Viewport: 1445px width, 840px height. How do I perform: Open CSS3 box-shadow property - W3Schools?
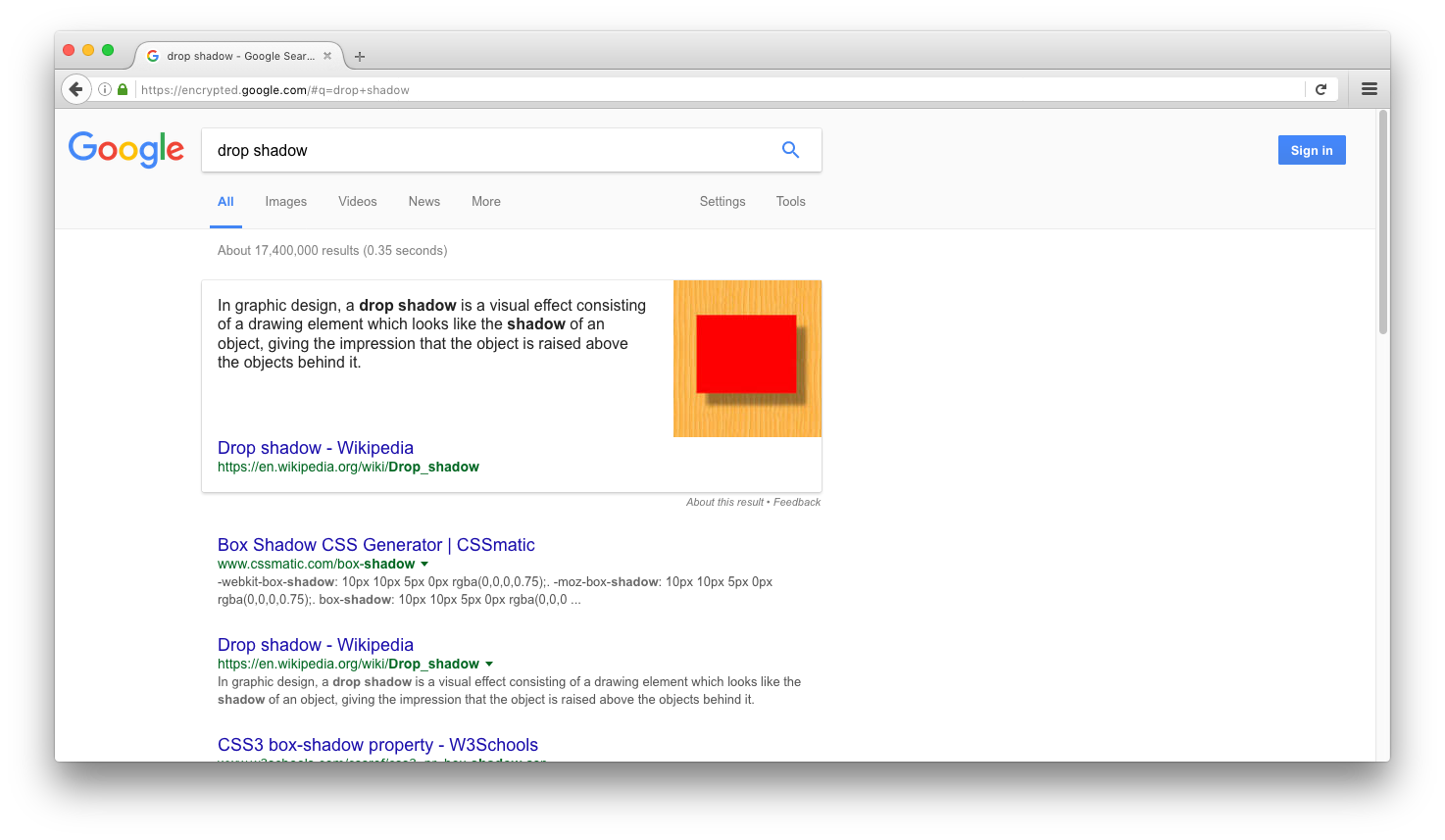point(377,745)
